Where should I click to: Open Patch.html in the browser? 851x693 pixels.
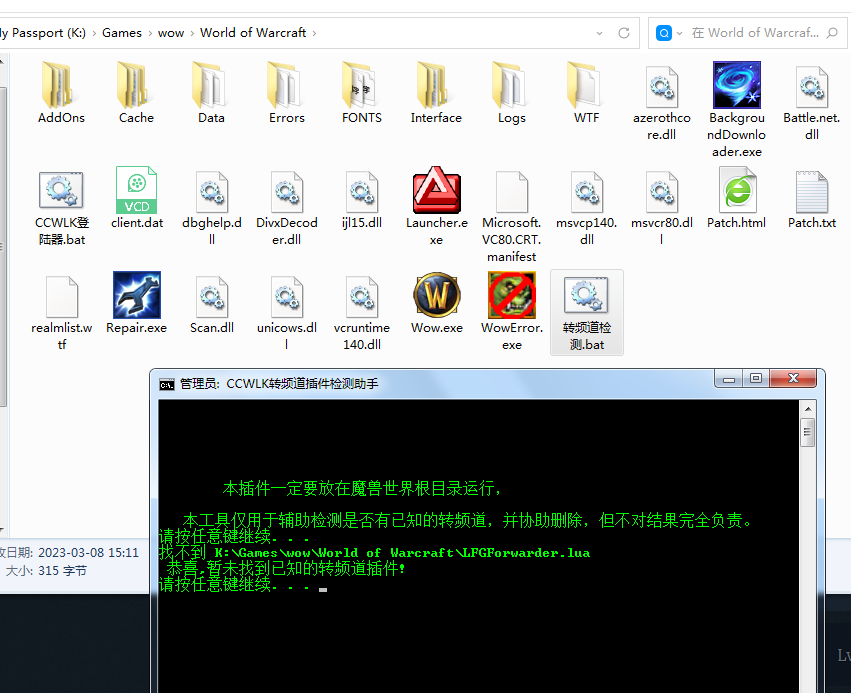point(737,190)
